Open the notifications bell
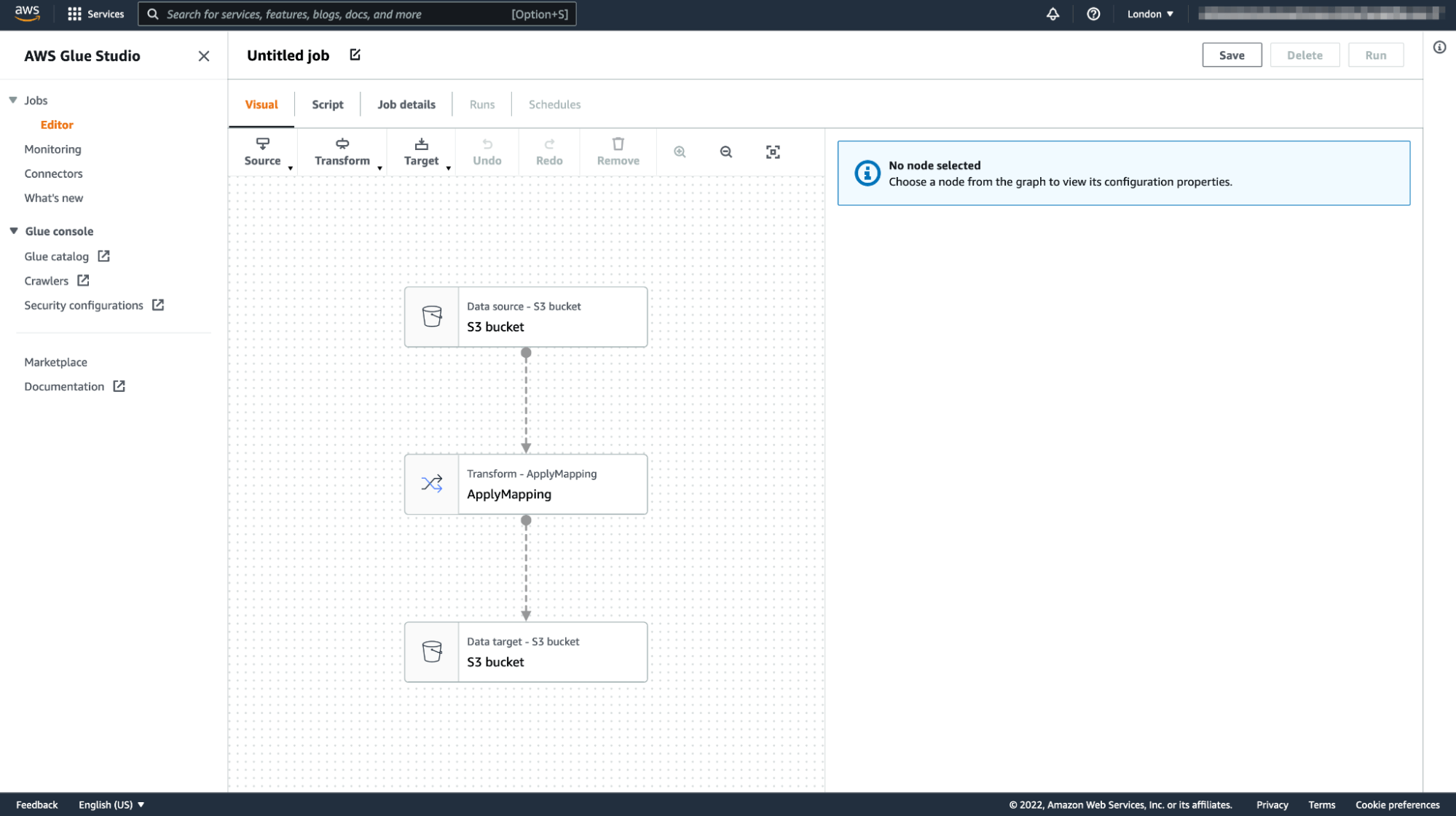This screenshot has height=816, width=1456. tap(1052, 14)
